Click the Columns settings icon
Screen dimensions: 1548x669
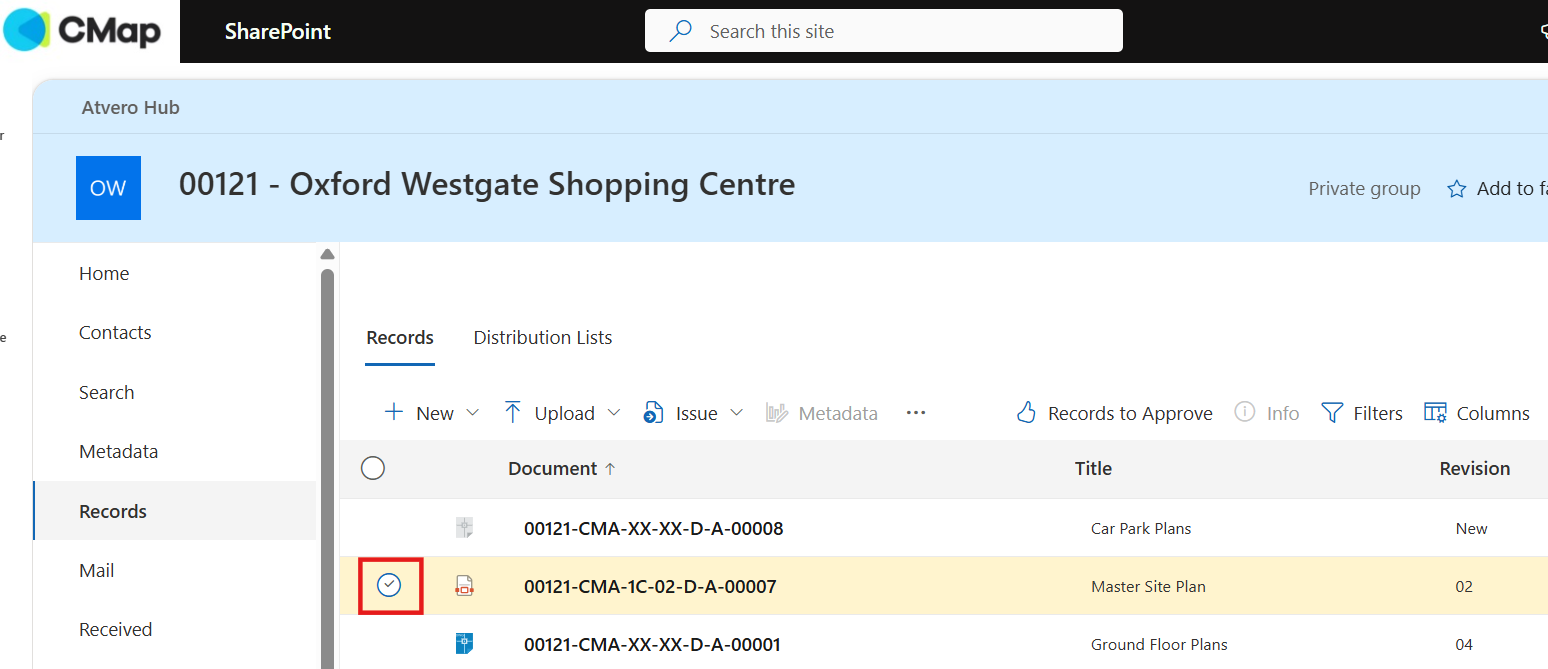(x=1435, y=413)
